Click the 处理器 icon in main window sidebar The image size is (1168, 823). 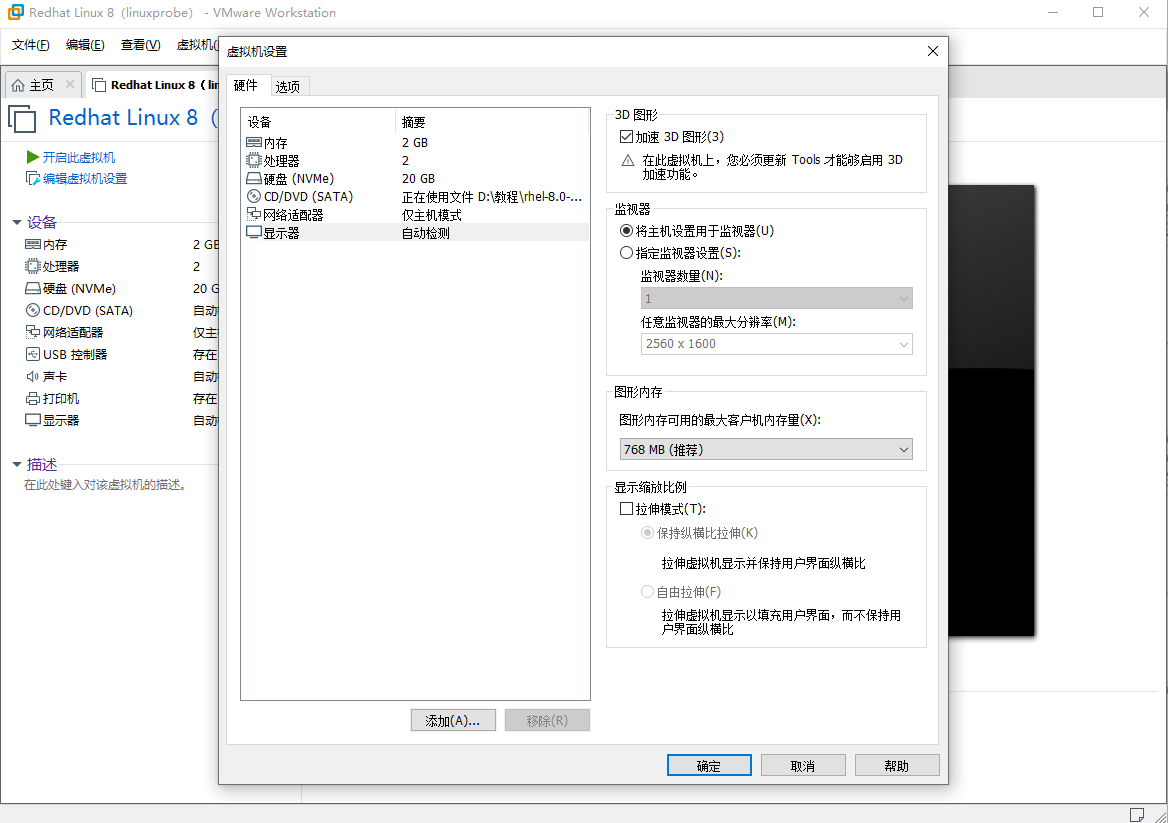click(x=33, y=266)
